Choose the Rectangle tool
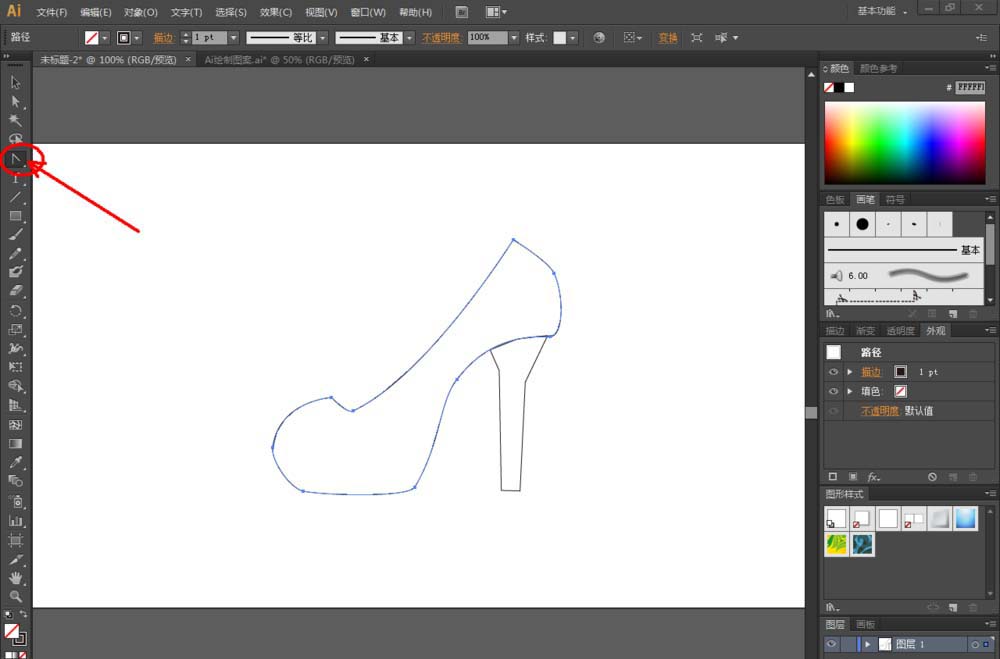Screen dimensions: 1000x659 point(16,216)
